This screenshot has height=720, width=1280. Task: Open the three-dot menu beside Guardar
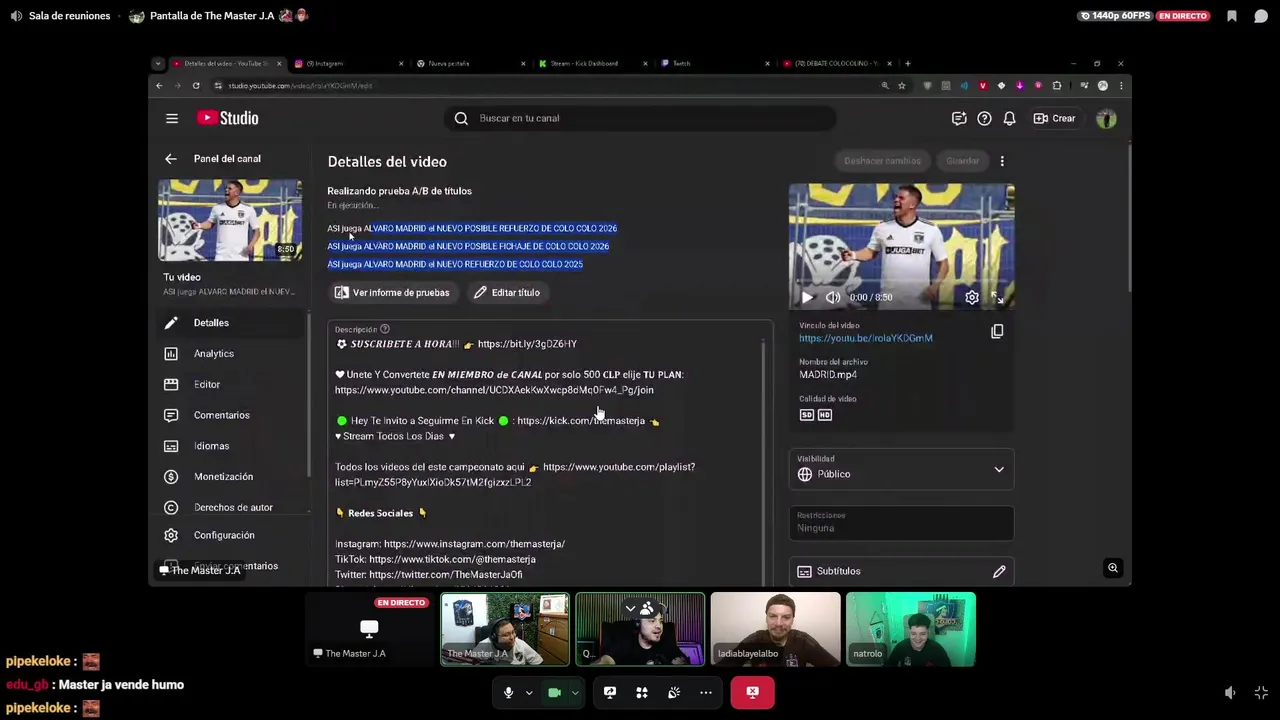[1002, 161]
